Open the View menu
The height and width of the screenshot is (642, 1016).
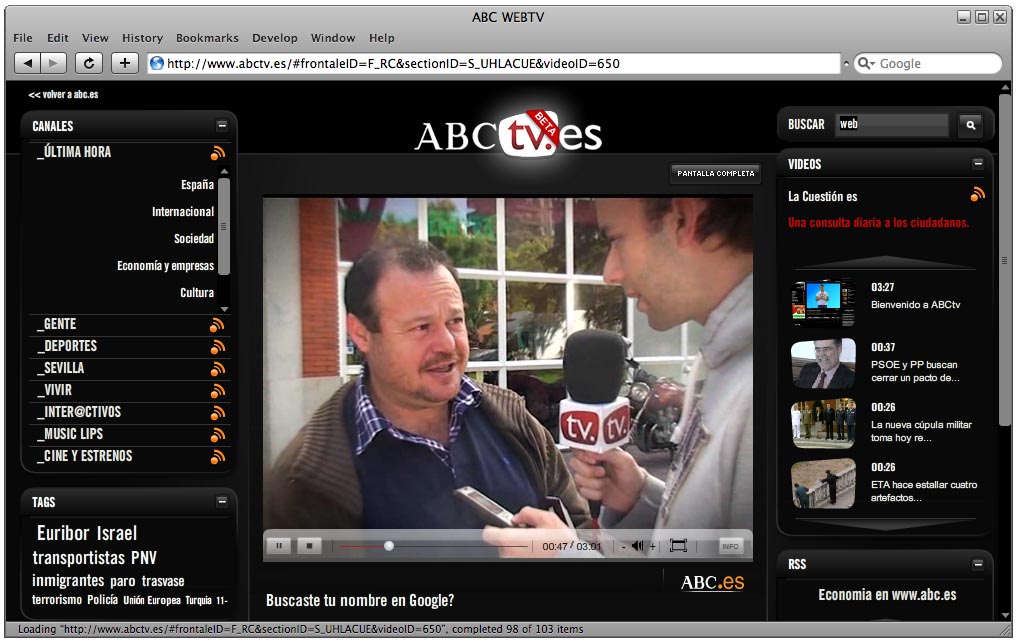pyautogui.click(x=95, y=38)
